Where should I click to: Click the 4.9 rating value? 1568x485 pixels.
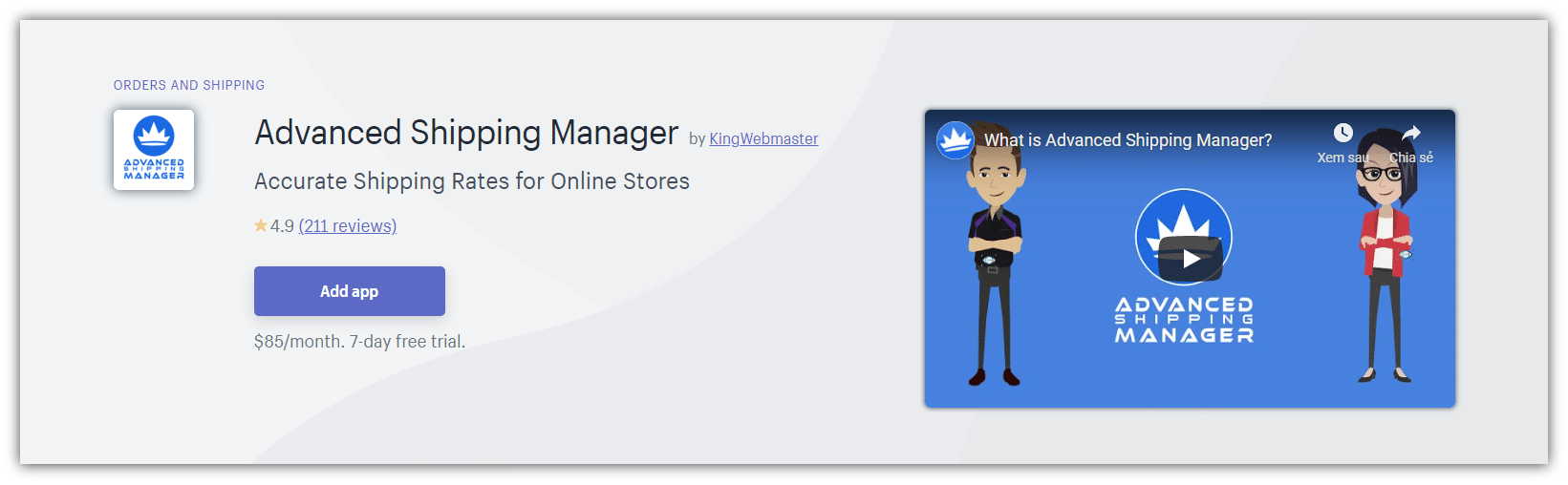click(282, 226)
